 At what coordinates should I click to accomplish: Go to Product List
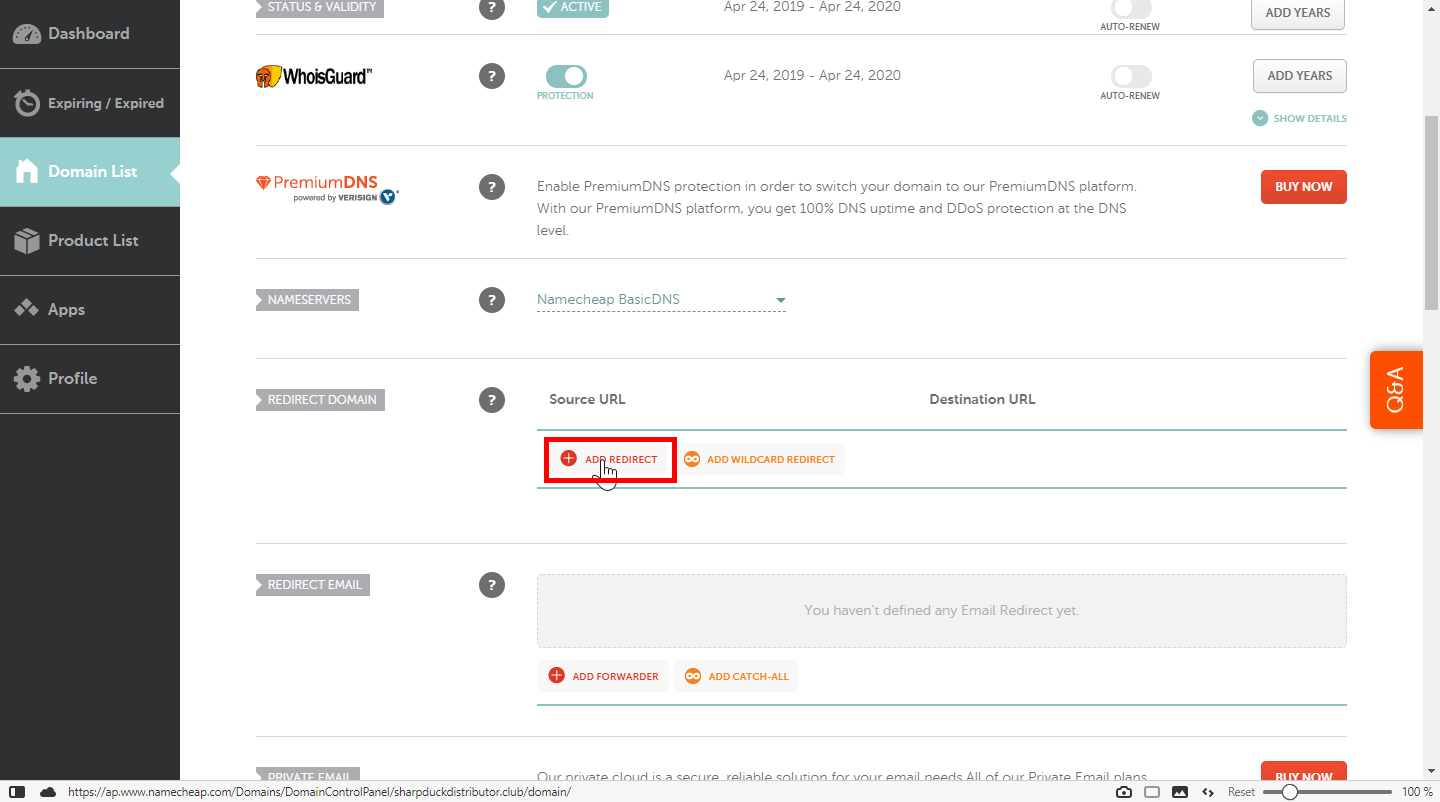pyautogui.click(x=90, y=241)
